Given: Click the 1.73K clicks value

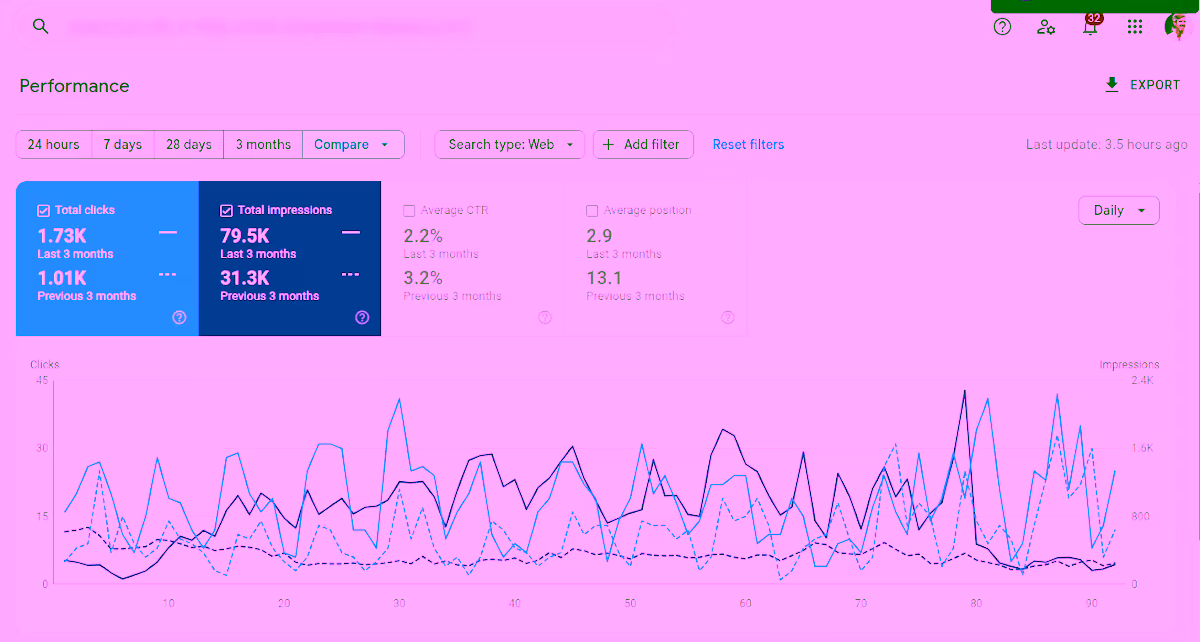Looking at the screenshot, I should pyautogui.click(x=61, y=236).
